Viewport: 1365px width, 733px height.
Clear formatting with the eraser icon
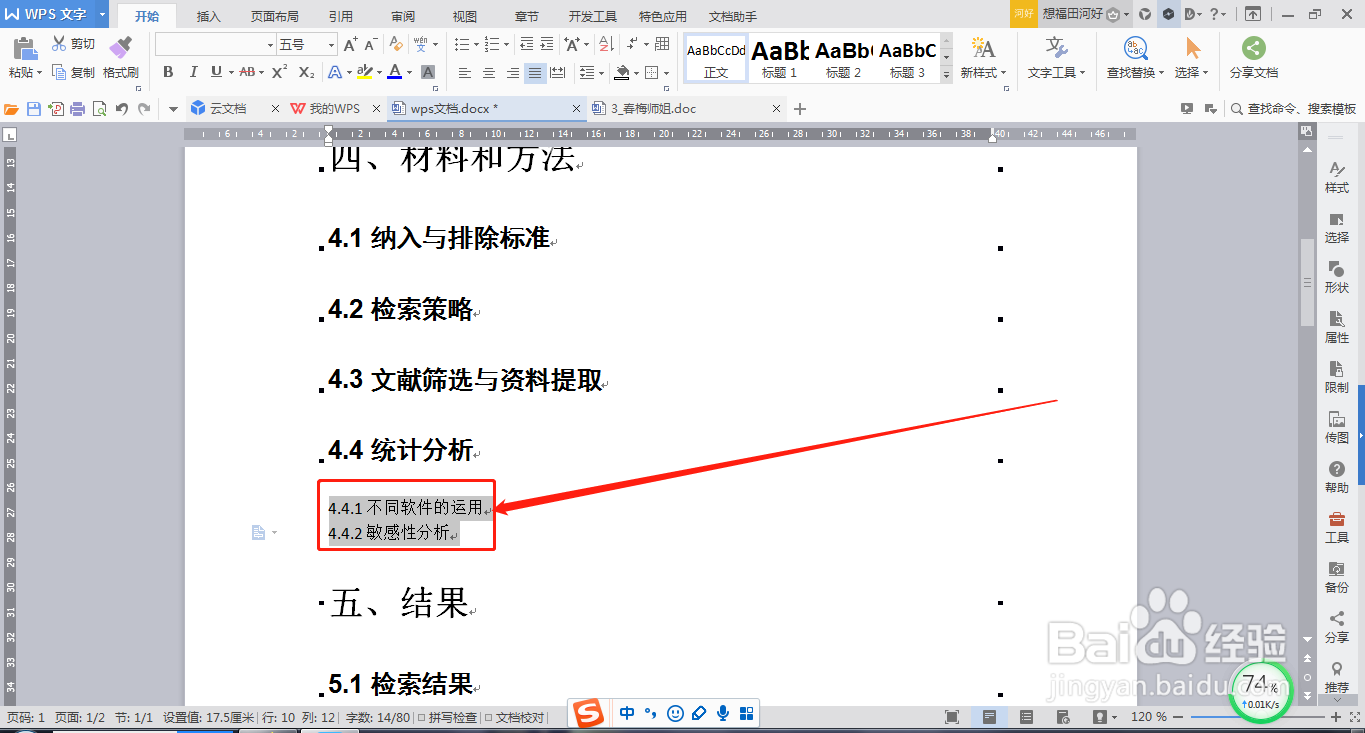coord(396,44)
